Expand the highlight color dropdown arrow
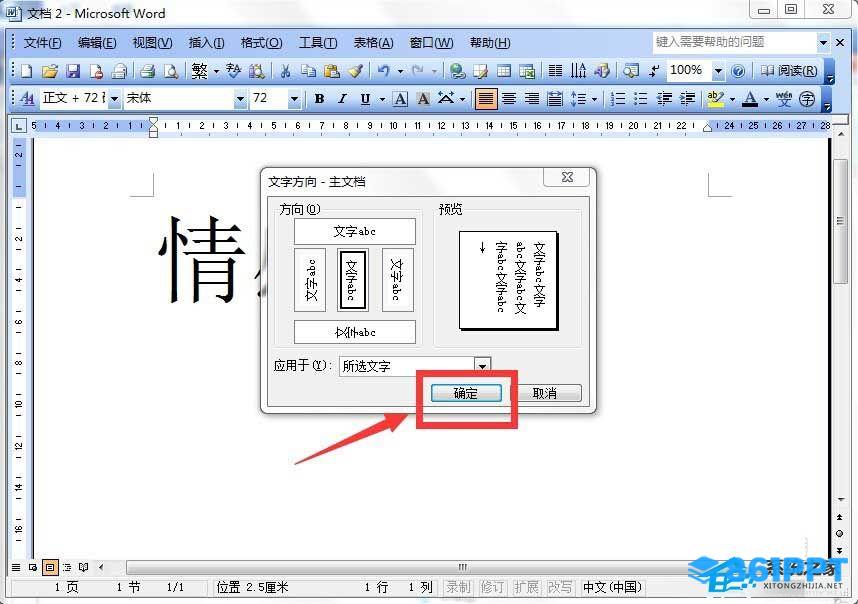Viewport: 858px width, 604px height. pos(732,100)
